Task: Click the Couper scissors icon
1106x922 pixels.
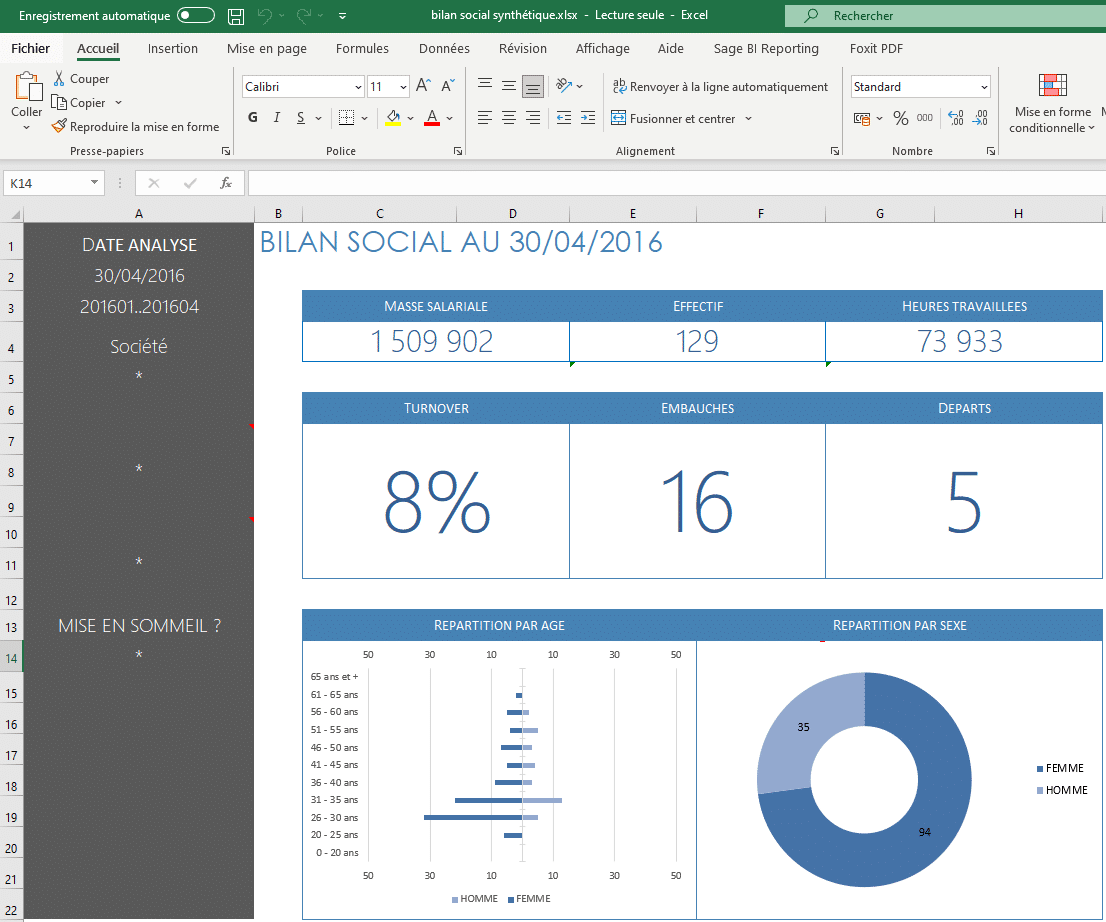Action: [59, 79]
